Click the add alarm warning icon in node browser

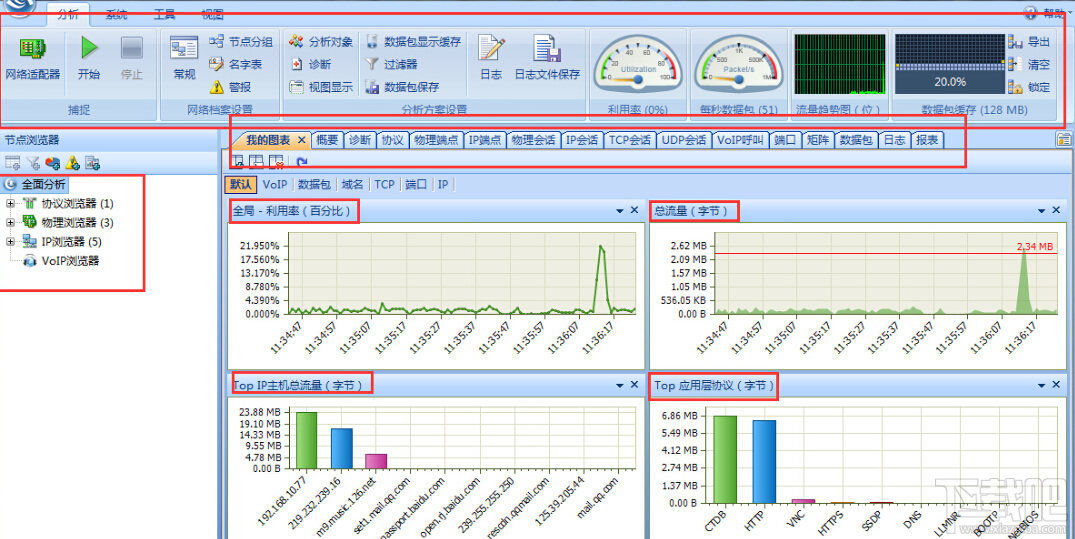(x=73, y=163)
